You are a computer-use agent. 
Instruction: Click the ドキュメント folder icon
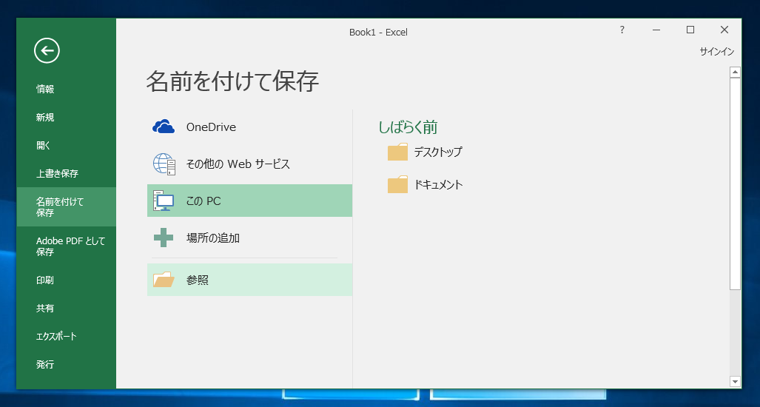tap(397, 185)
